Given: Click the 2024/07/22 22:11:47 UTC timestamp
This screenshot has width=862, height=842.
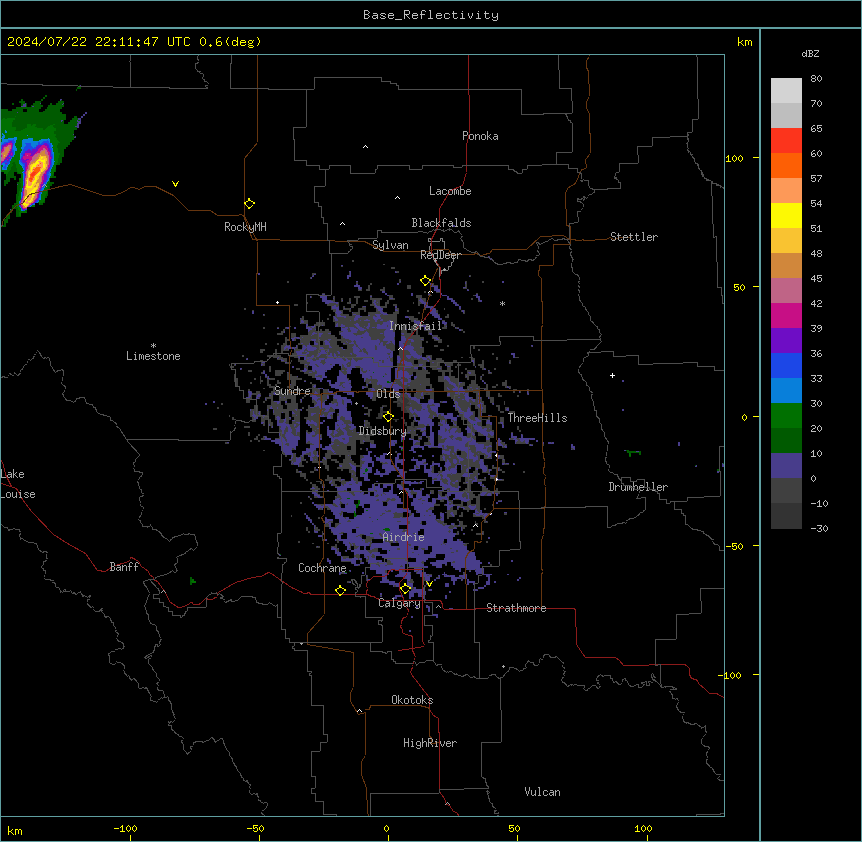Looking at the screenshot, I should (99, 42).
